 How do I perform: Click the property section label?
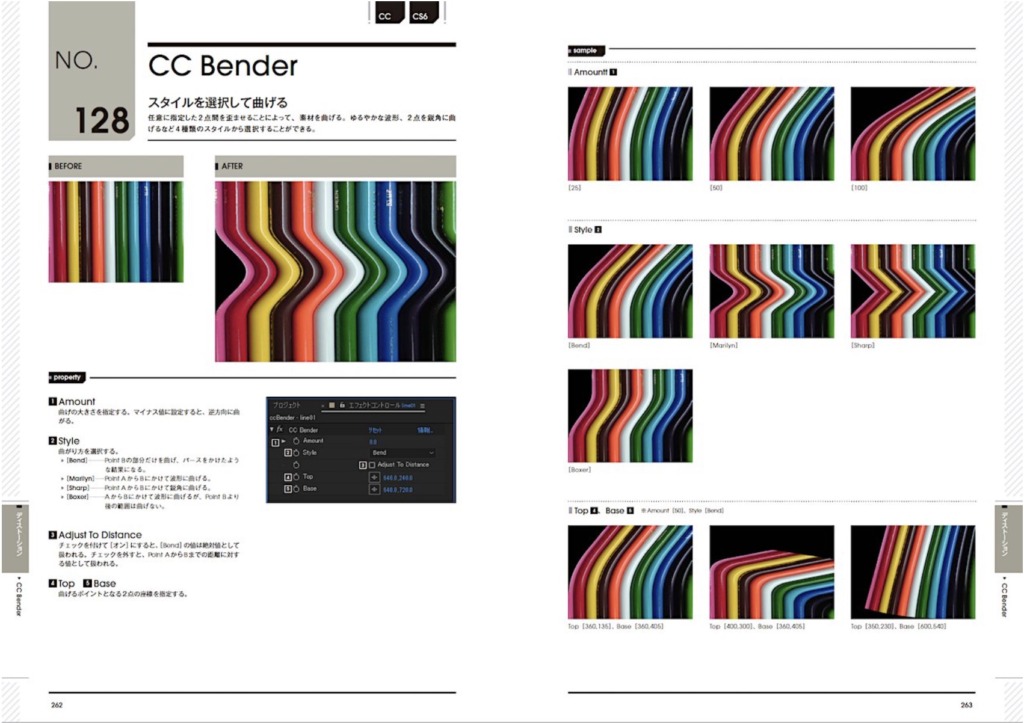[67, 378]
